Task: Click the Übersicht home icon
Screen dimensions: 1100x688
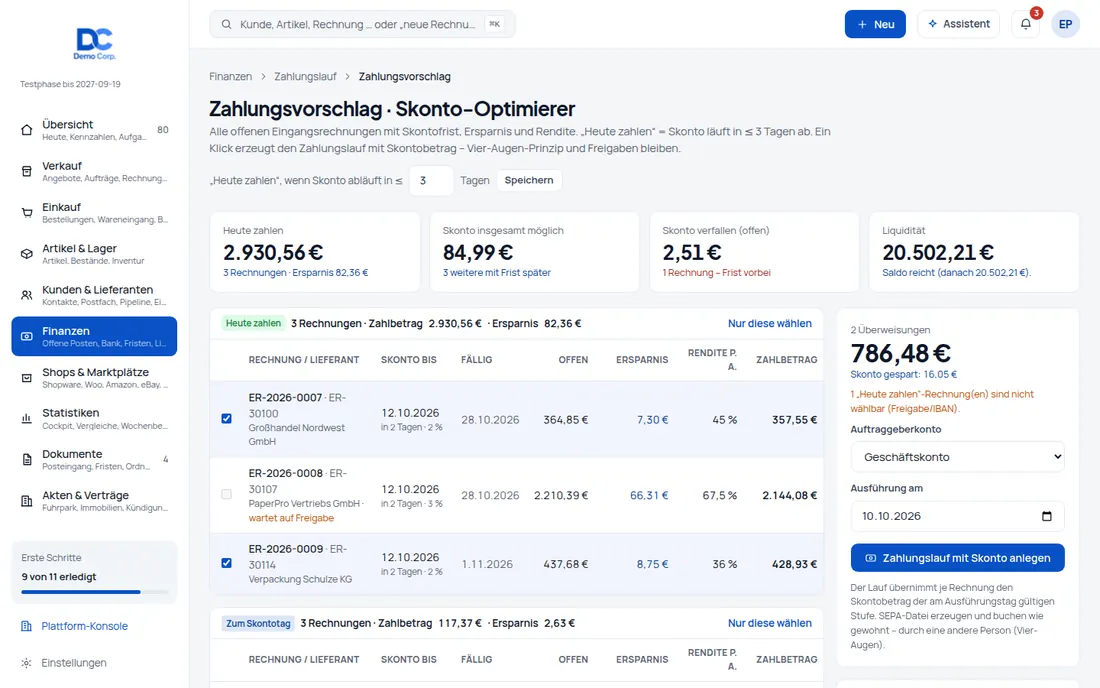Action: click(x=27, y=130)
